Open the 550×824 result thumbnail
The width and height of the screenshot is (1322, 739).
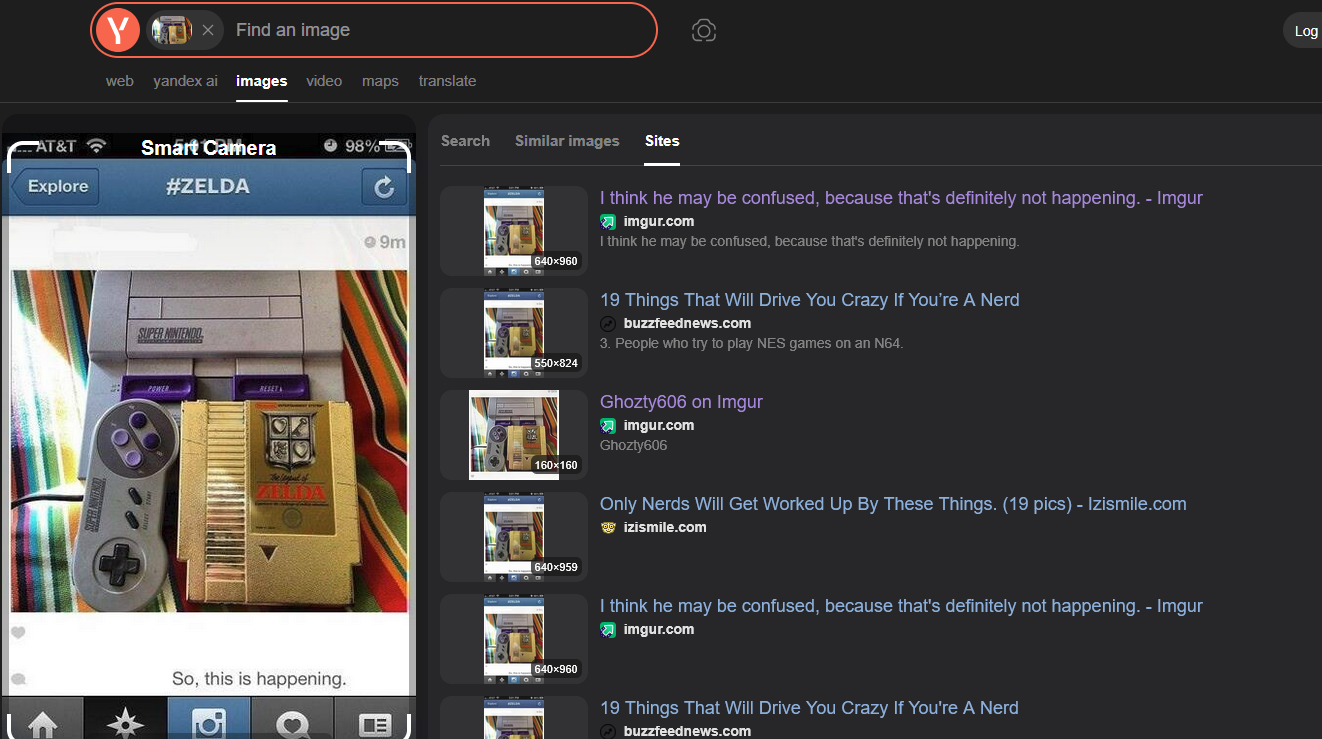514,333
